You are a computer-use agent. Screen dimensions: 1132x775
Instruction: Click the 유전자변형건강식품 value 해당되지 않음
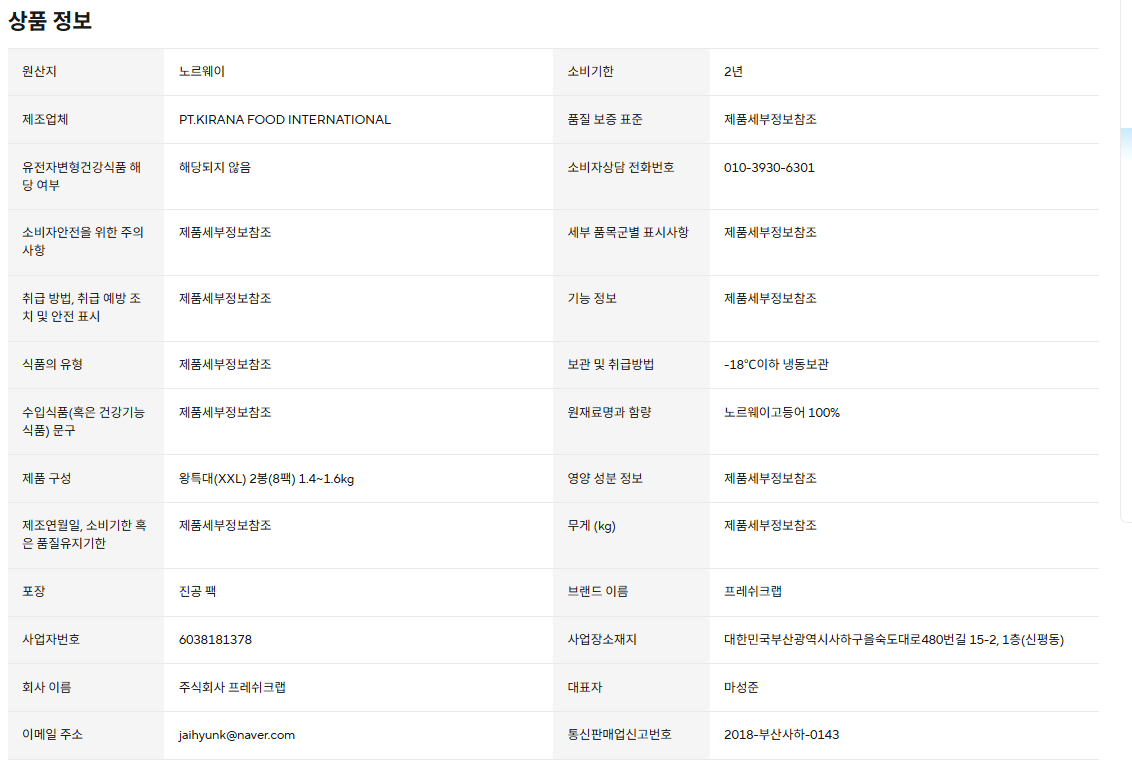215,168
